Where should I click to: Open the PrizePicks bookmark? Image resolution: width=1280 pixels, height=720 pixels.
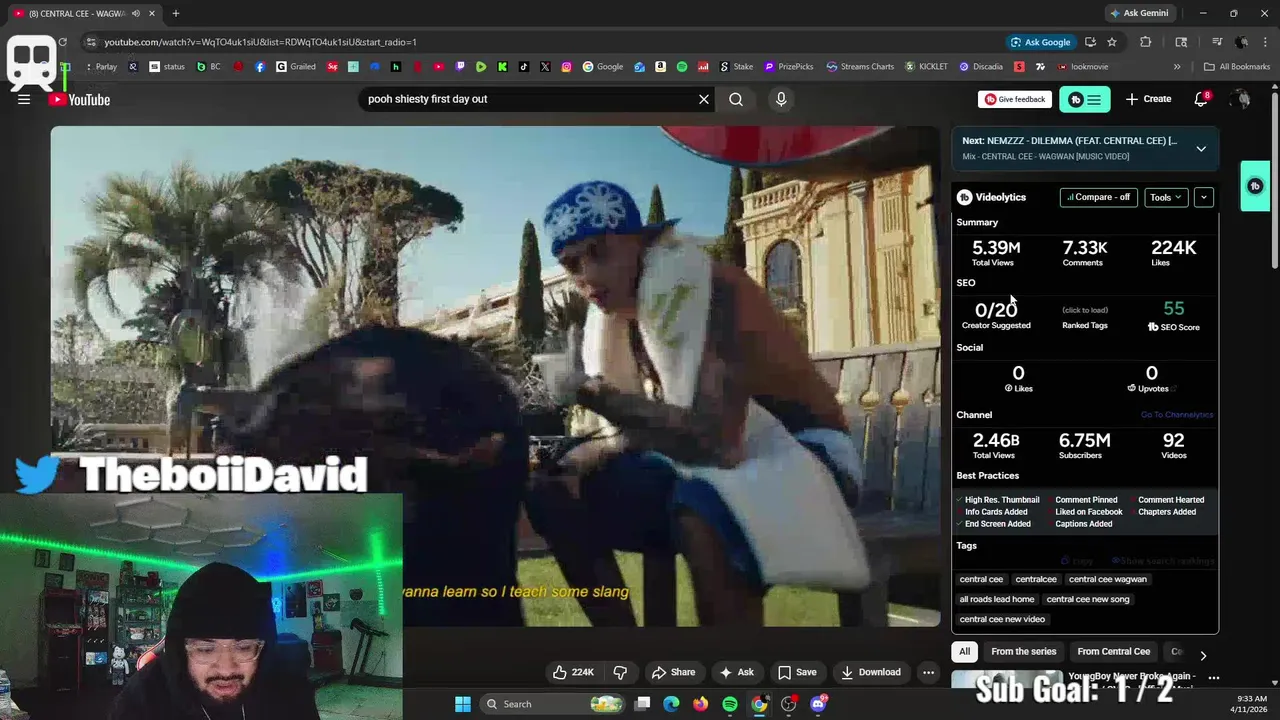tap(789, 67)
